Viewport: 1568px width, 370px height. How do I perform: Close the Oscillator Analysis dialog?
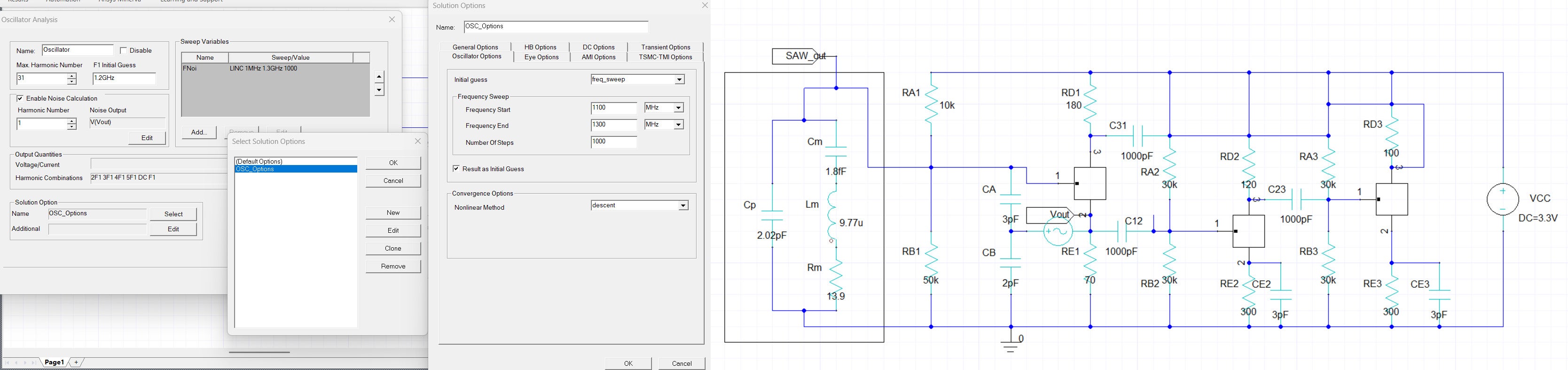(x=392, y=19)
